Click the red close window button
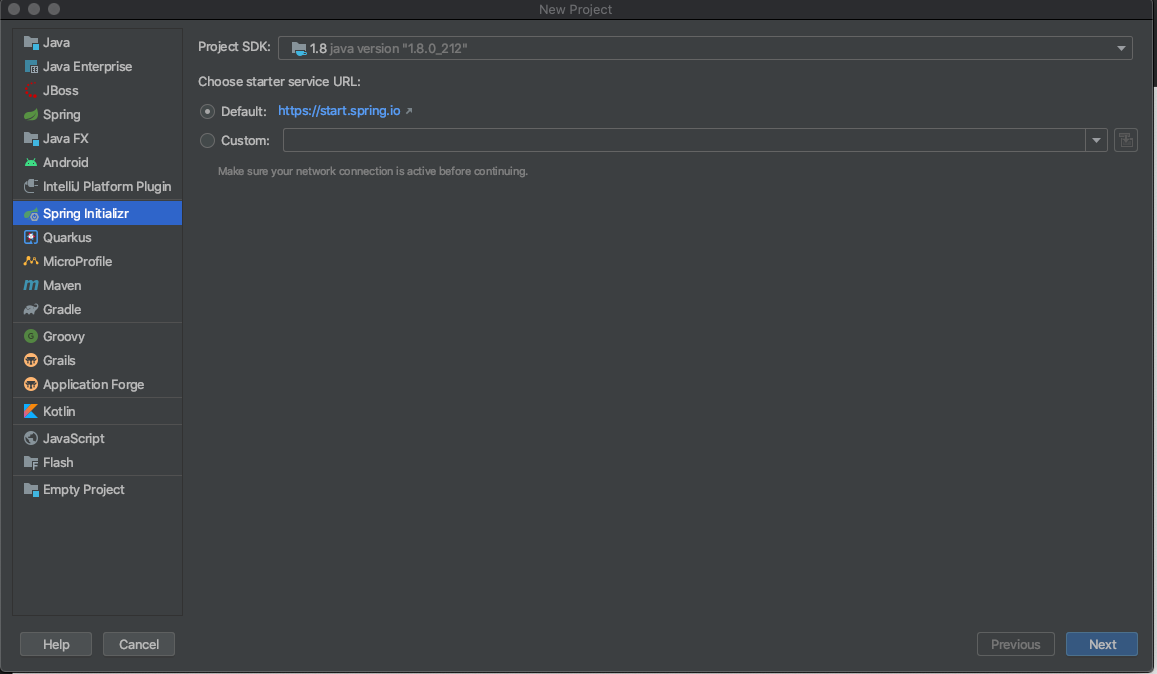The height and width of the screenshot is (674, 1157). (14, 9)
